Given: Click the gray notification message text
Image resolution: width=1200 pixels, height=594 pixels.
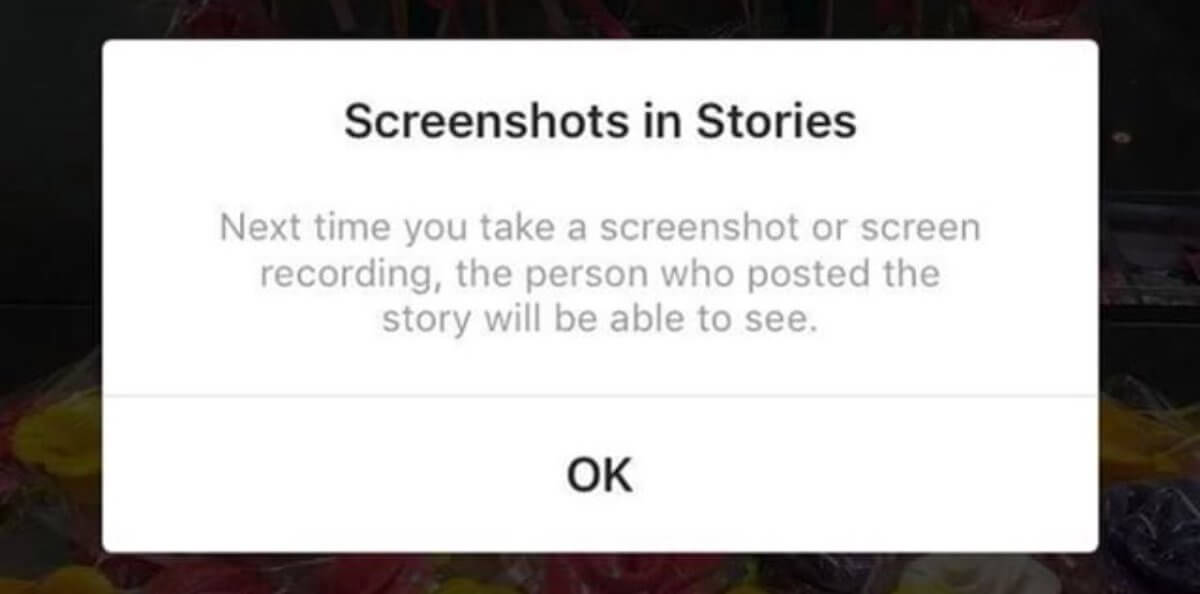Looking at the screenshot, I should coord(600,275).
